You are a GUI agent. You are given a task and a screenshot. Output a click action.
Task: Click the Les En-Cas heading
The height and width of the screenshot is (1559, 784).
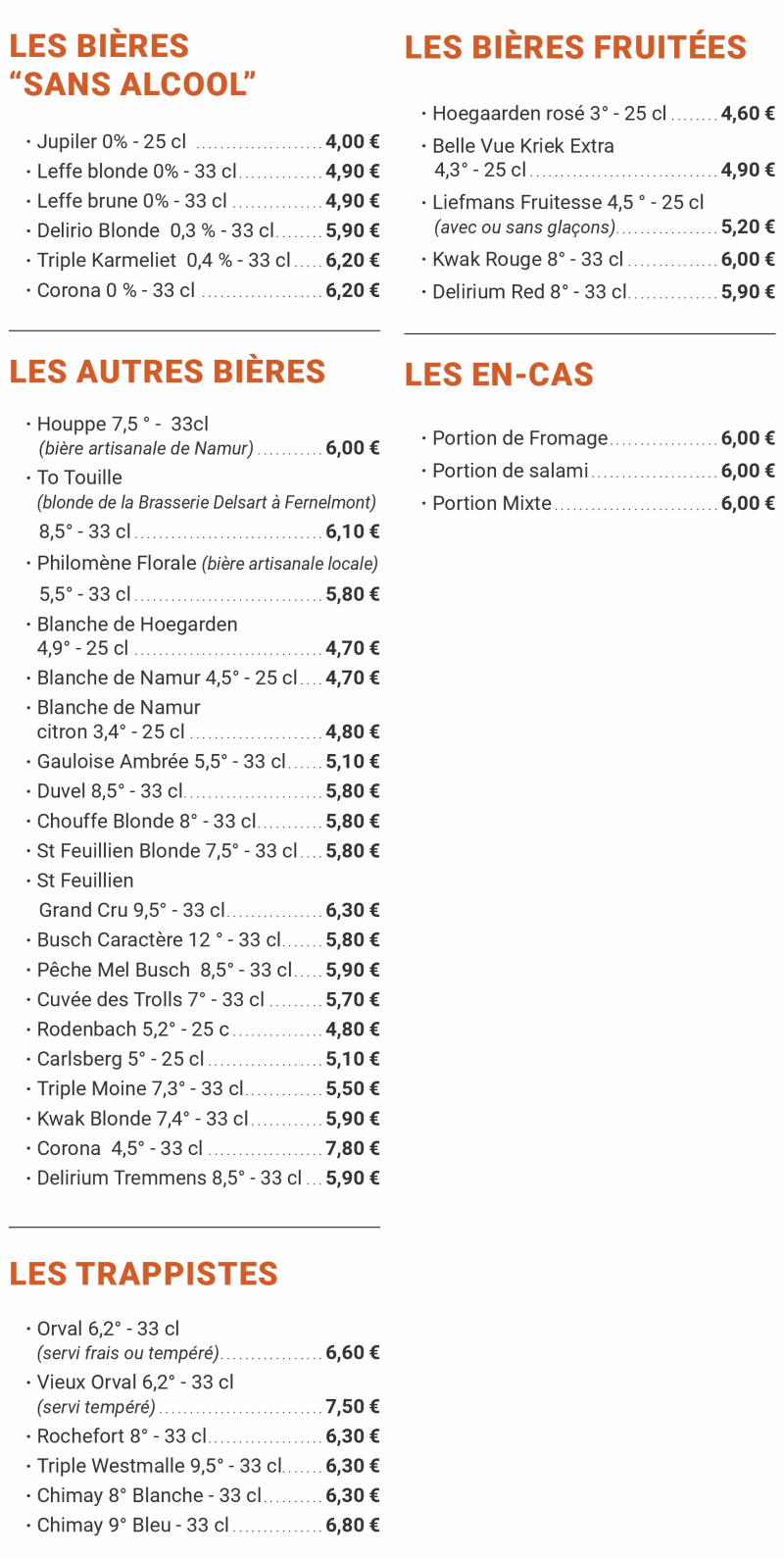499,375
